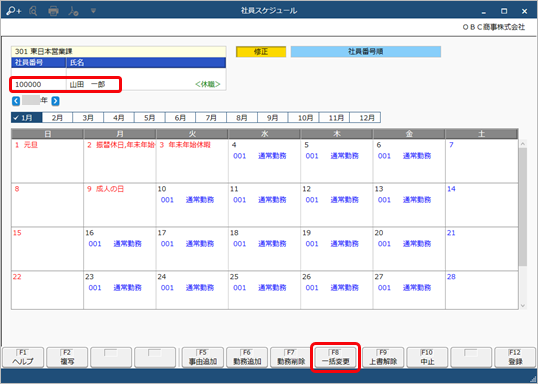Select day 13 通常勤務 cell

[x=409, y=205]
